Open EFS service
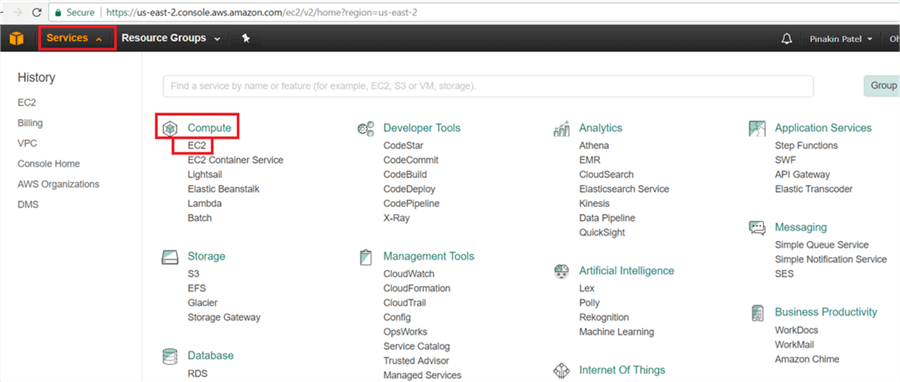The height and width of the screenshot is (382, 900). tap(197, 288)
